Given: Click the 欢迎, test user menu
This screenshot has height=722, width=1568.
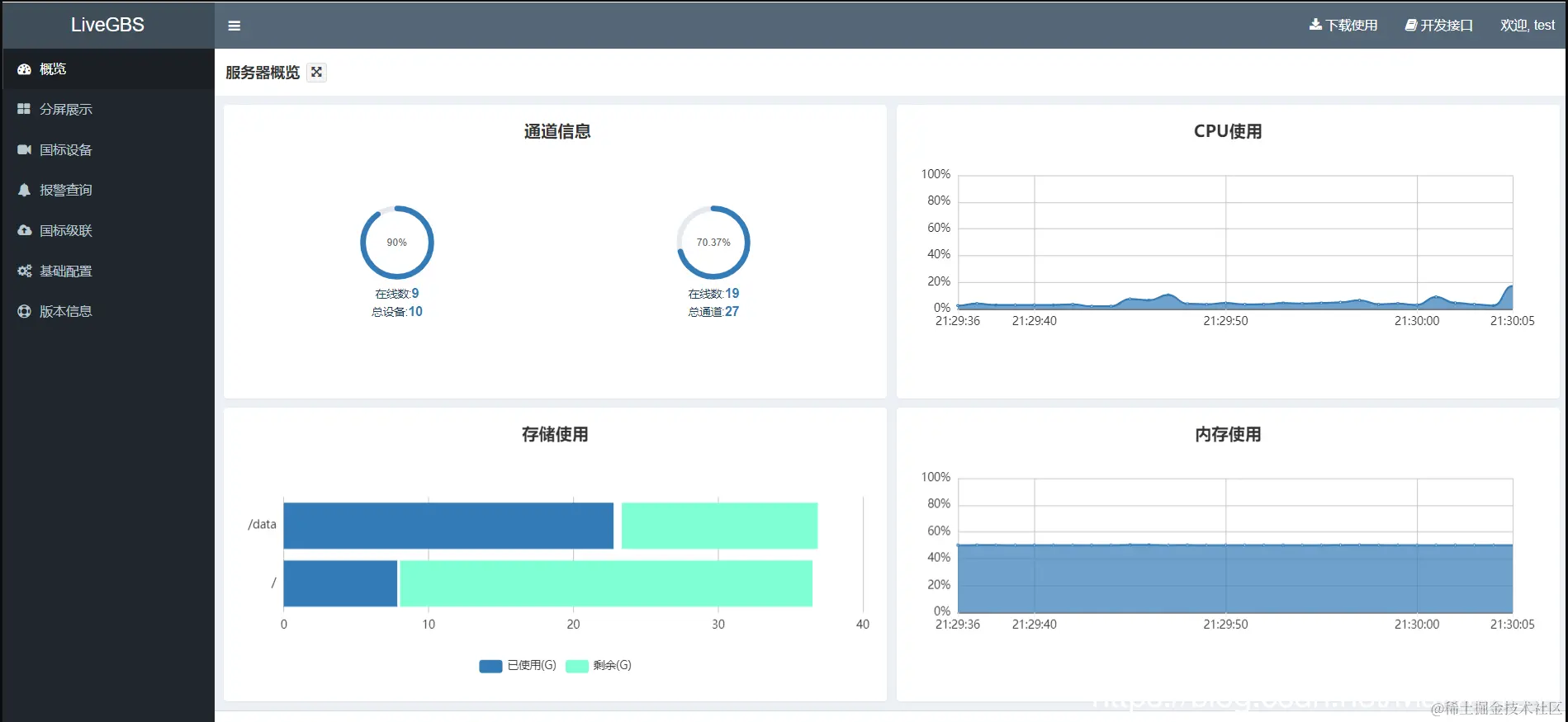Looking at the screenshot, I should point(1528,26).
